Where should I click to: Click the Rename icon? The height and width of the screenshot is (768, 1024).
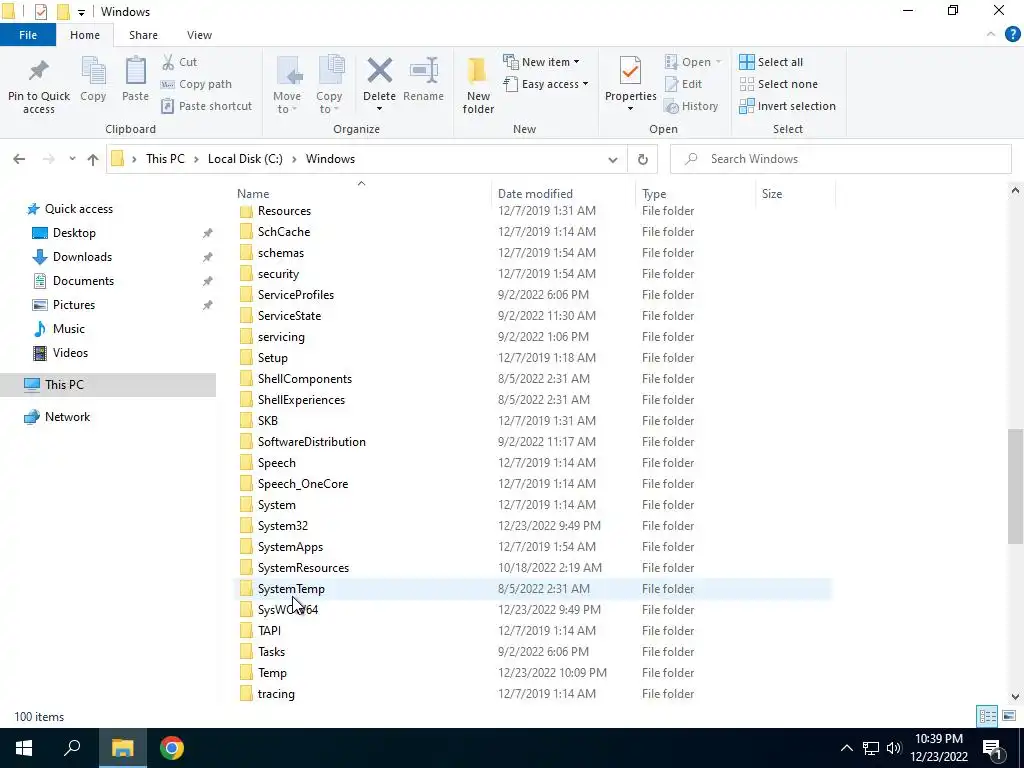(423, 71)
